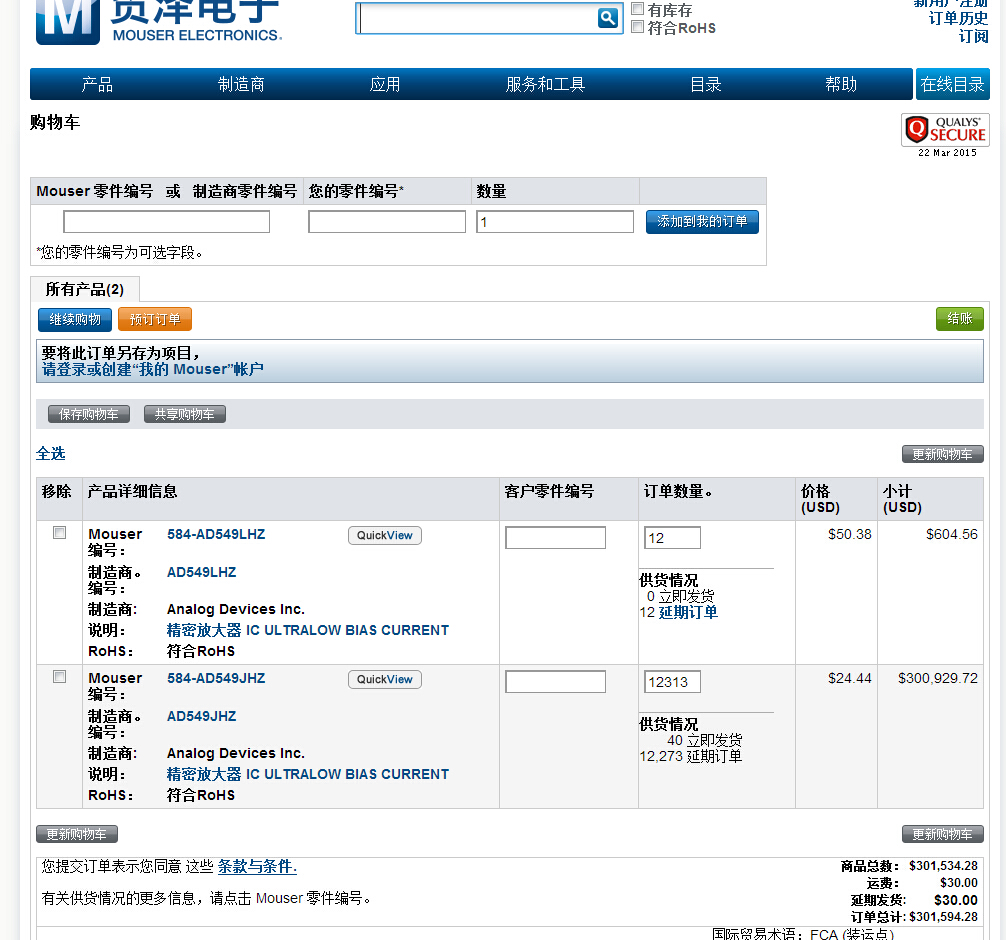
Task: Click QuickView for 584-AD549JHZ
Action: click(x=385, y=679)
